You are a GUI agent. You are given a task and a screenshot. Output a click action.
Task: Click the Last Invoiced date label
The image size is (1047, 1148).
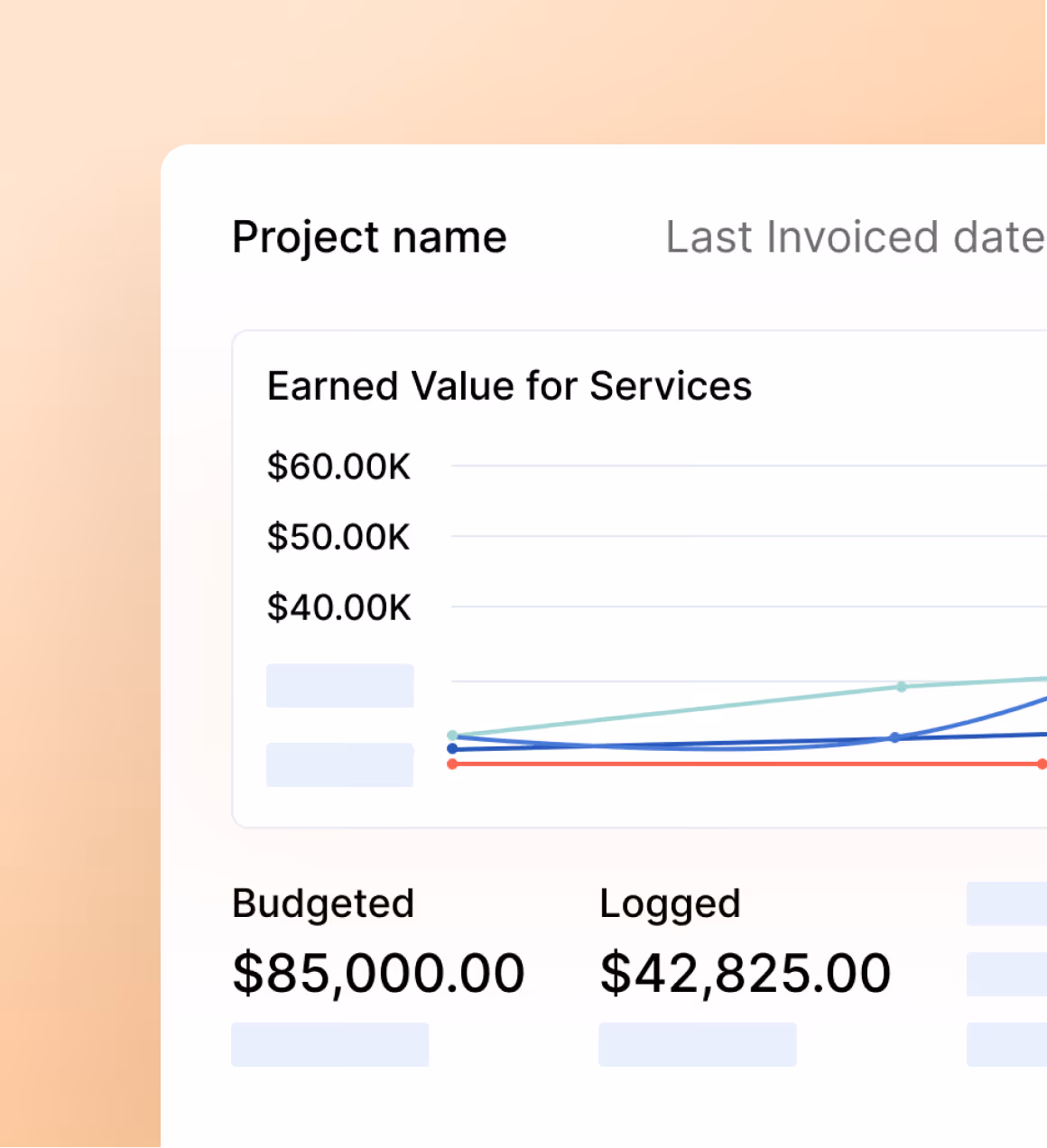pyautogui.click(x=855, y=238)
